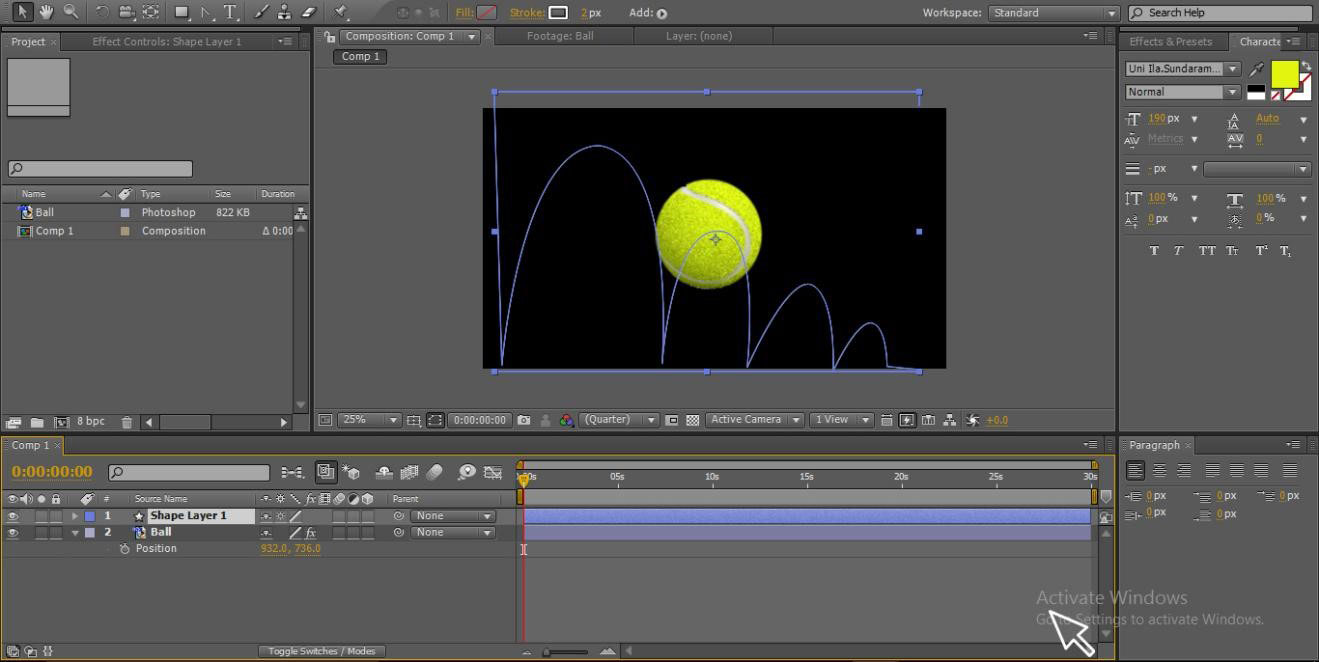The image size is (1319, 662).
Task: Choose the Horizontal Type tool
Action: 231,12
